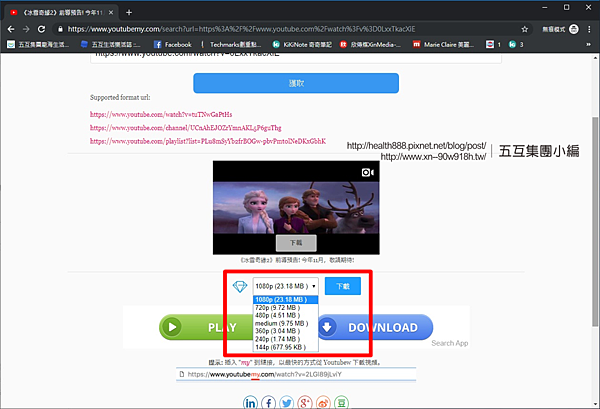Show more bookmarks with double chevron
Screen dimensions: 600x409
(x=589, y=44)
